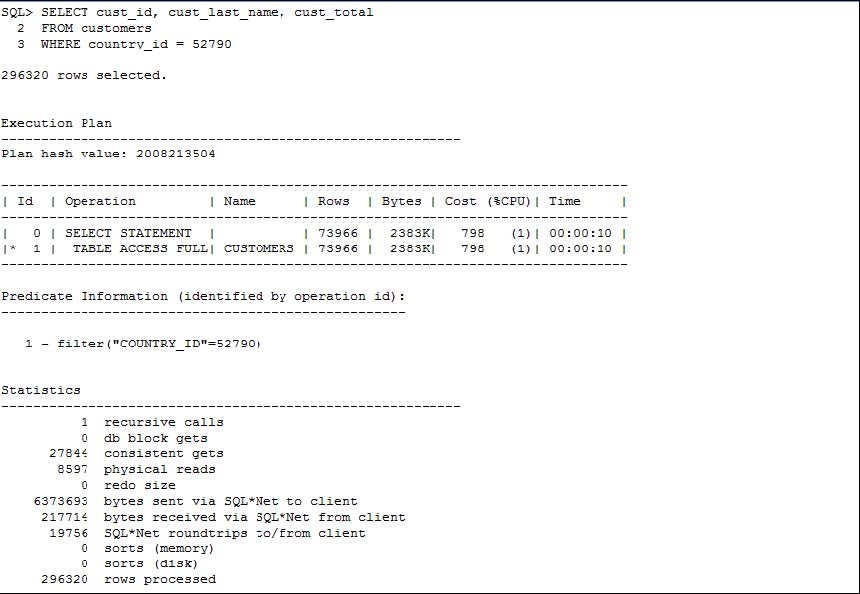Click the Rows column header
Viewport: 860px width, 594px height.
click(333, 201)
